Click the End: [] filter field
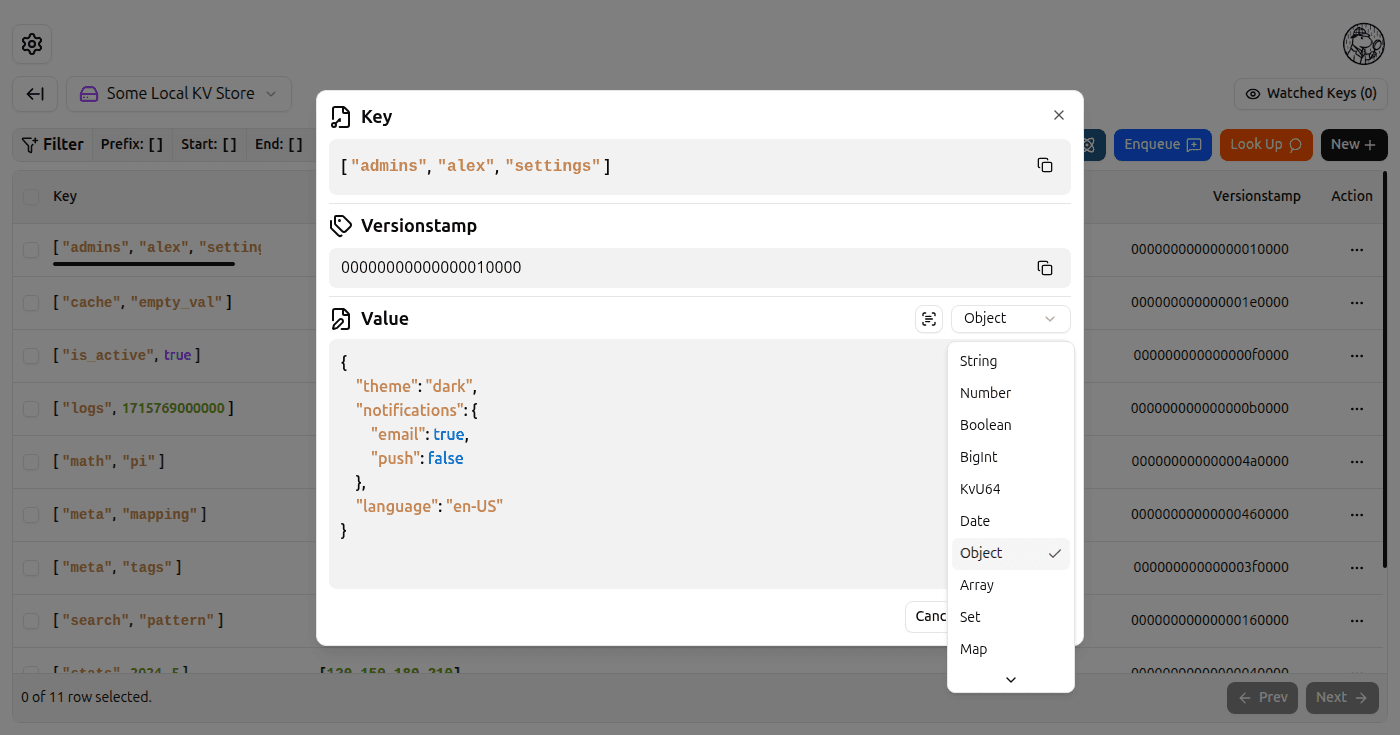1400x735 pixels. 279,145
